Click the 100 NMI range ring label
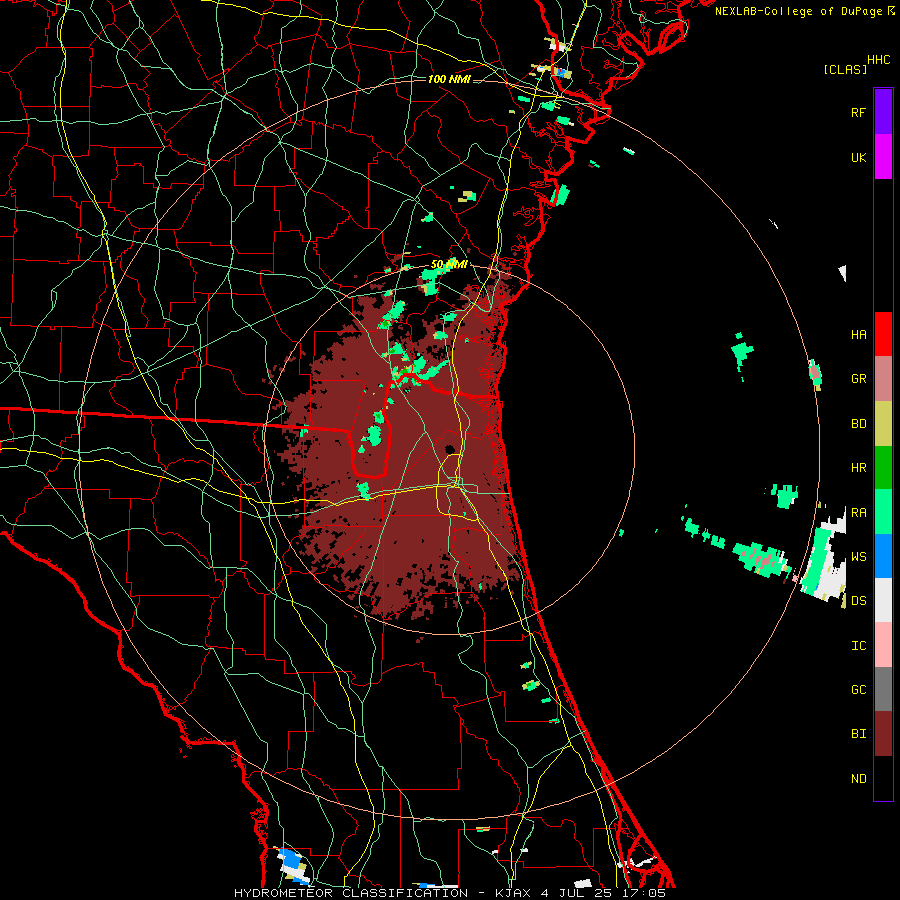Screen dimensions: 900x900 (x=449, y=79)
